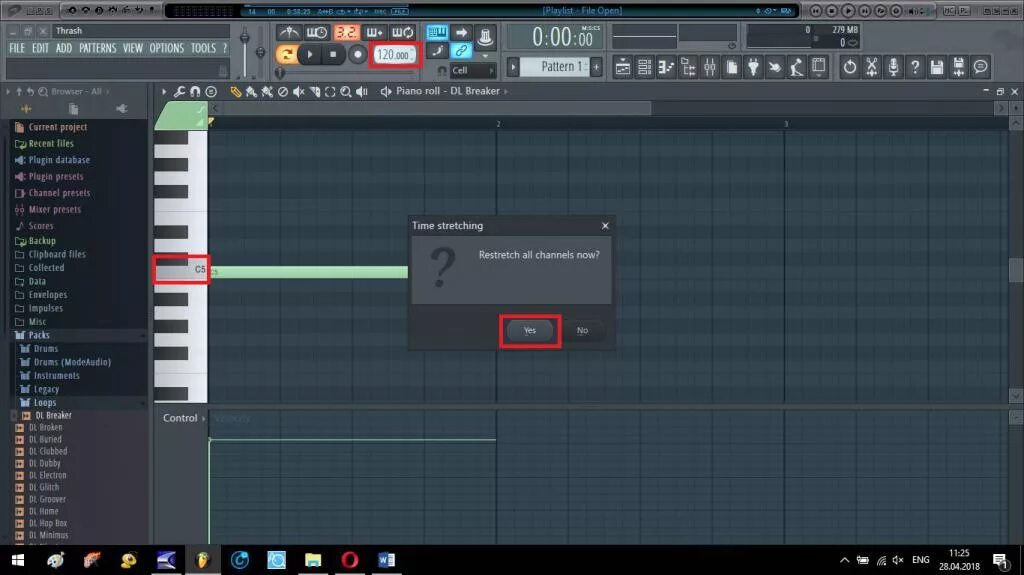Toggle step editing arrow button
The height and width of the screenshot is (575, 1024).
click(x=461, y=32)
